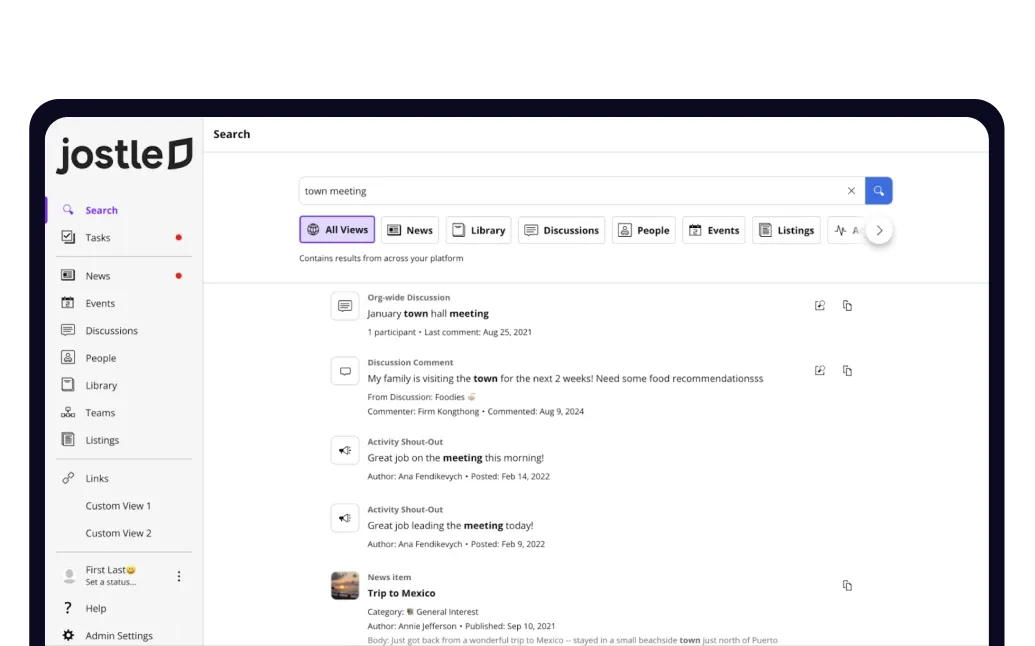Filter results by People

click(x=643, y=230)
